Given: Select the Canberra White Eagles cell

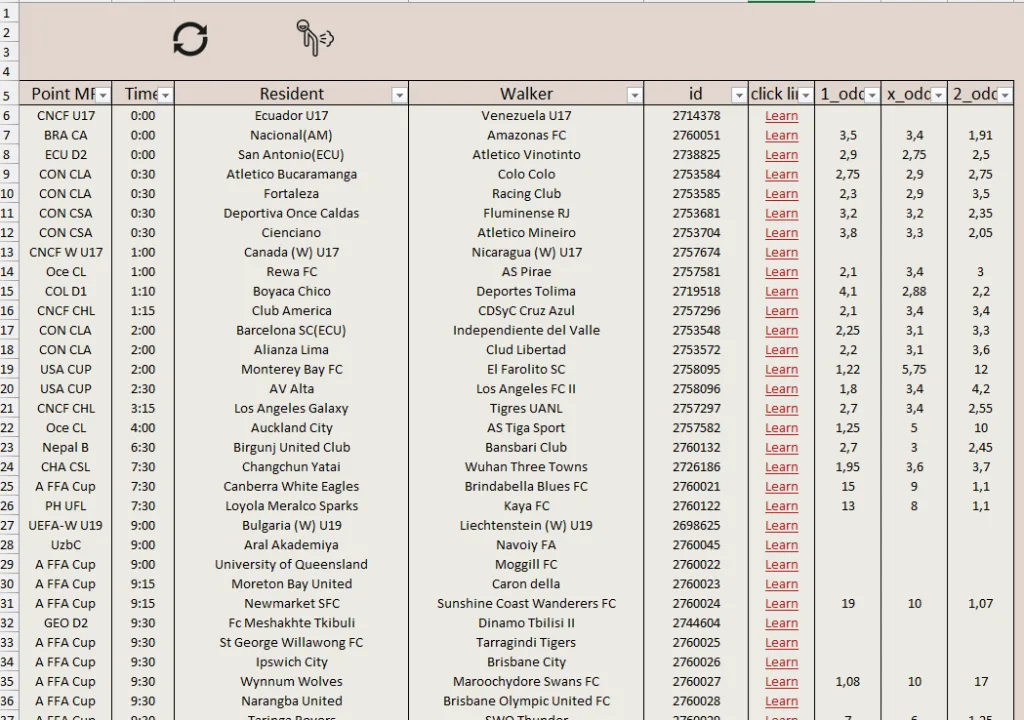Looking at the screenshot, I should 291,487.
